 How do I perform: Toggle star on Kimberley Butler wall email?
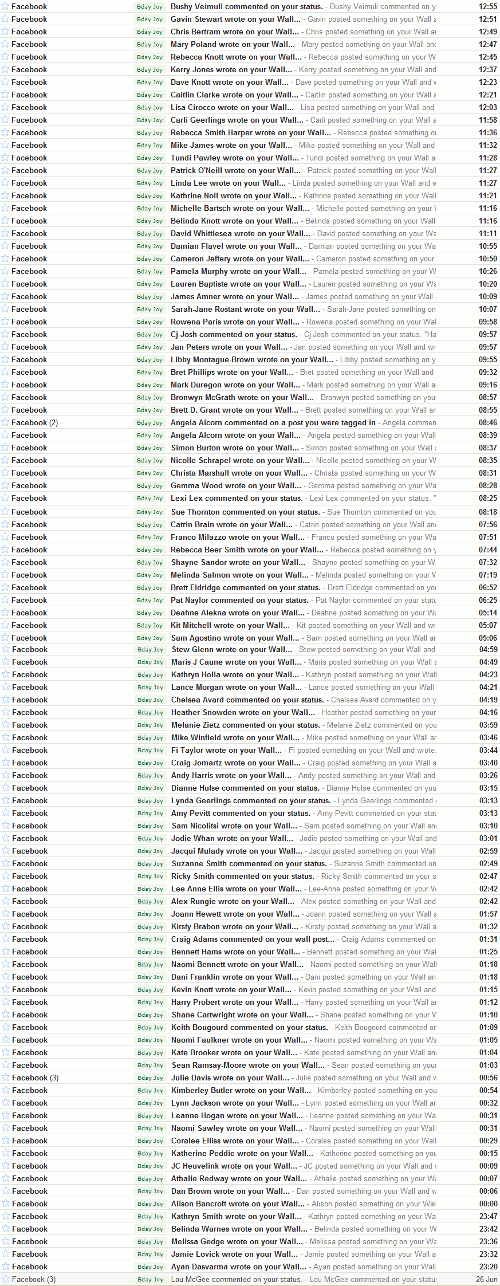(6, 1090)
